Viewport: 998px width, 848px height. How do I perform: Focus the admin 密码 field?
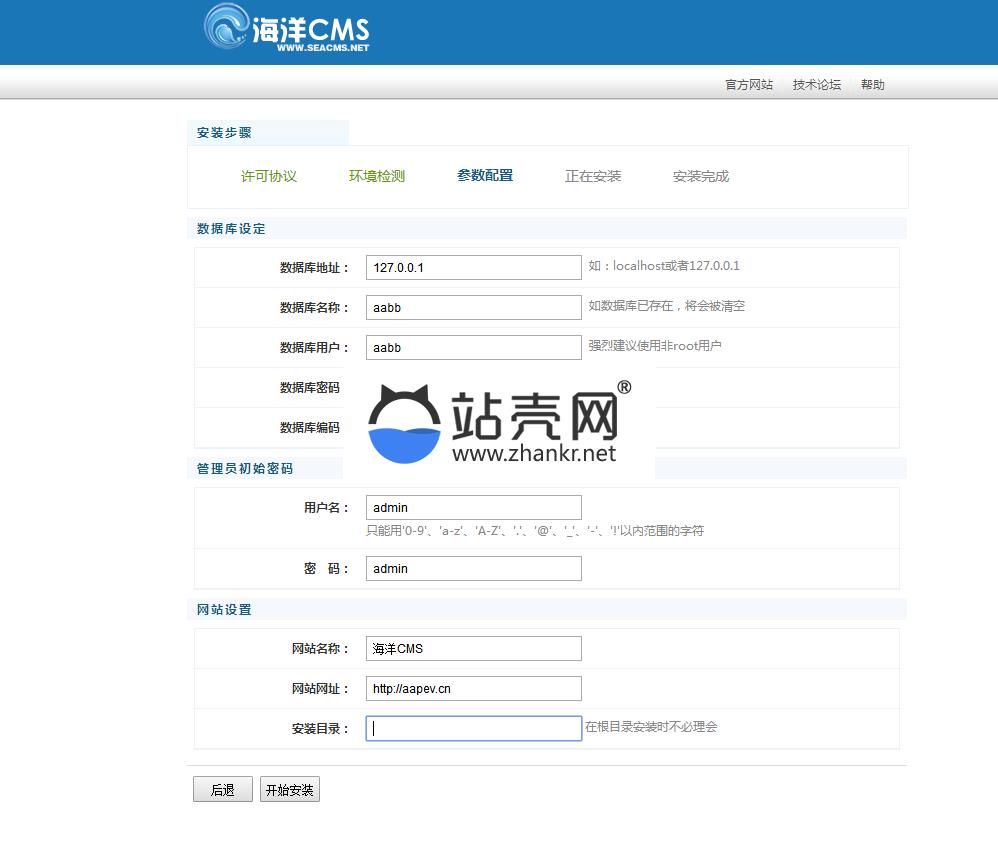474,569
